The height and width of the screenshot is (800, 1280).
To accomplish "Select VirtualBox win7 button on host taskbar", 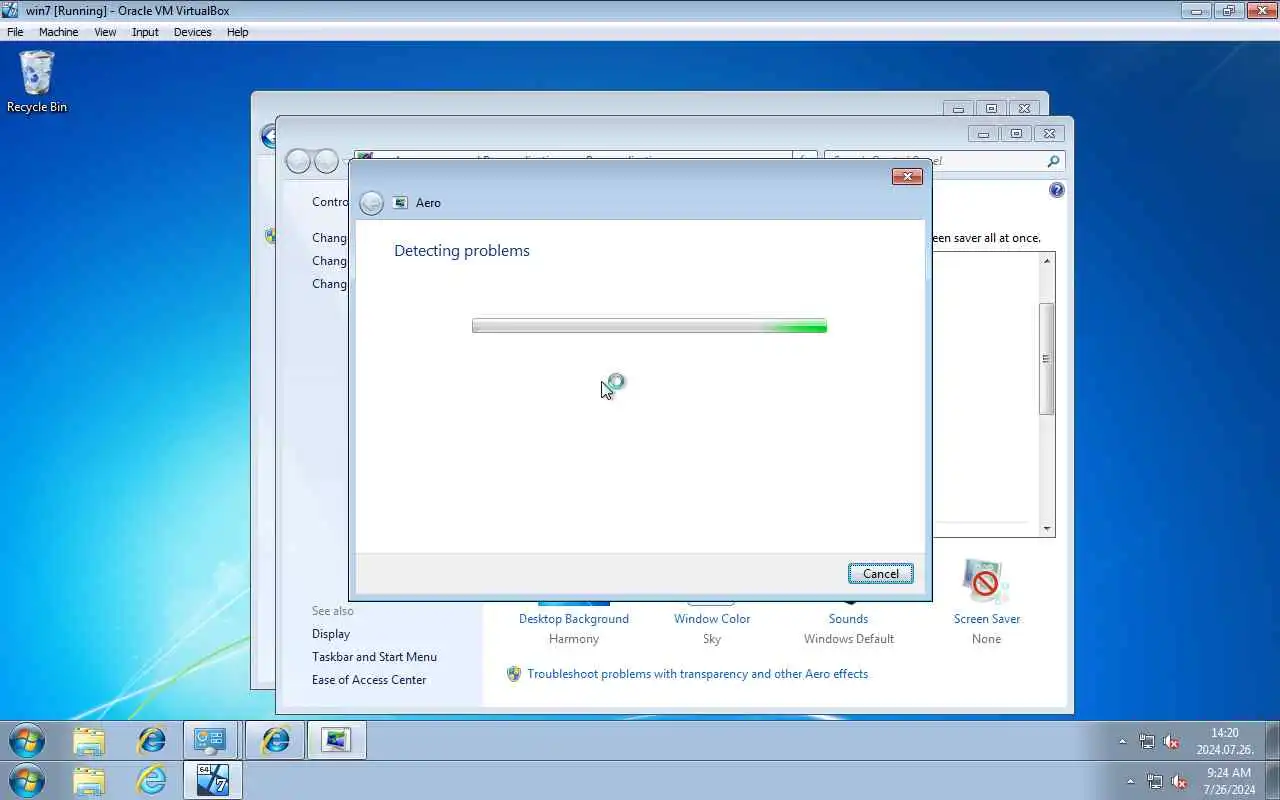I will tap(212, 781).
